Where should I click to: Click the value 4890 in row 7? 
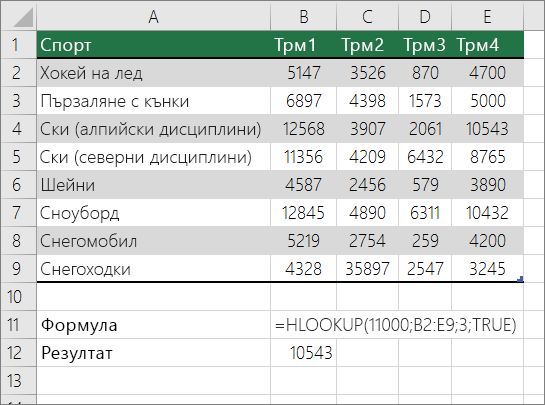click(x=367, y=213)
